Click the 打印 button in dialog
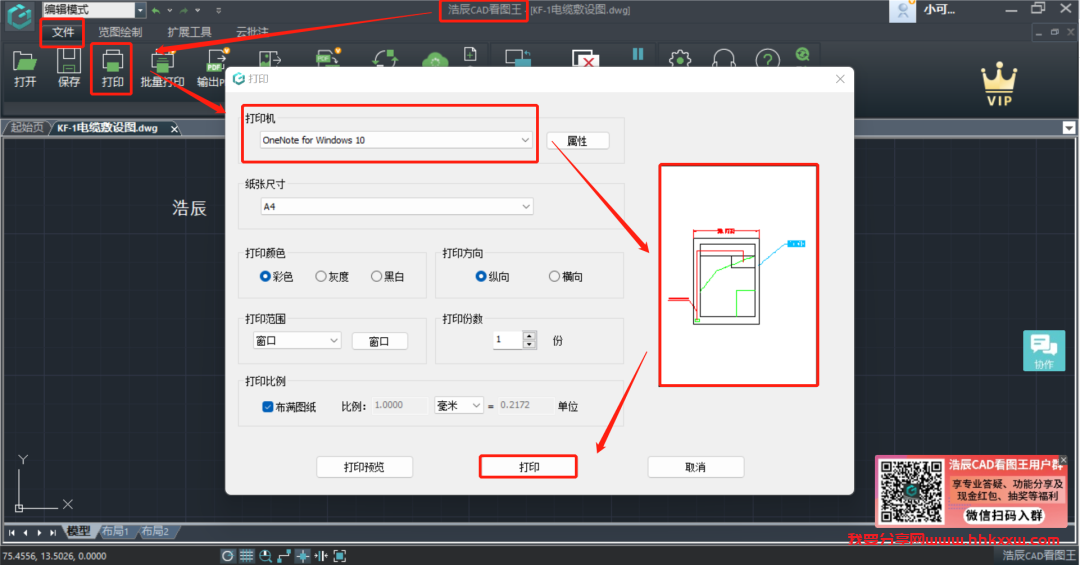The image size is (1080, 565). coord(528,467)
